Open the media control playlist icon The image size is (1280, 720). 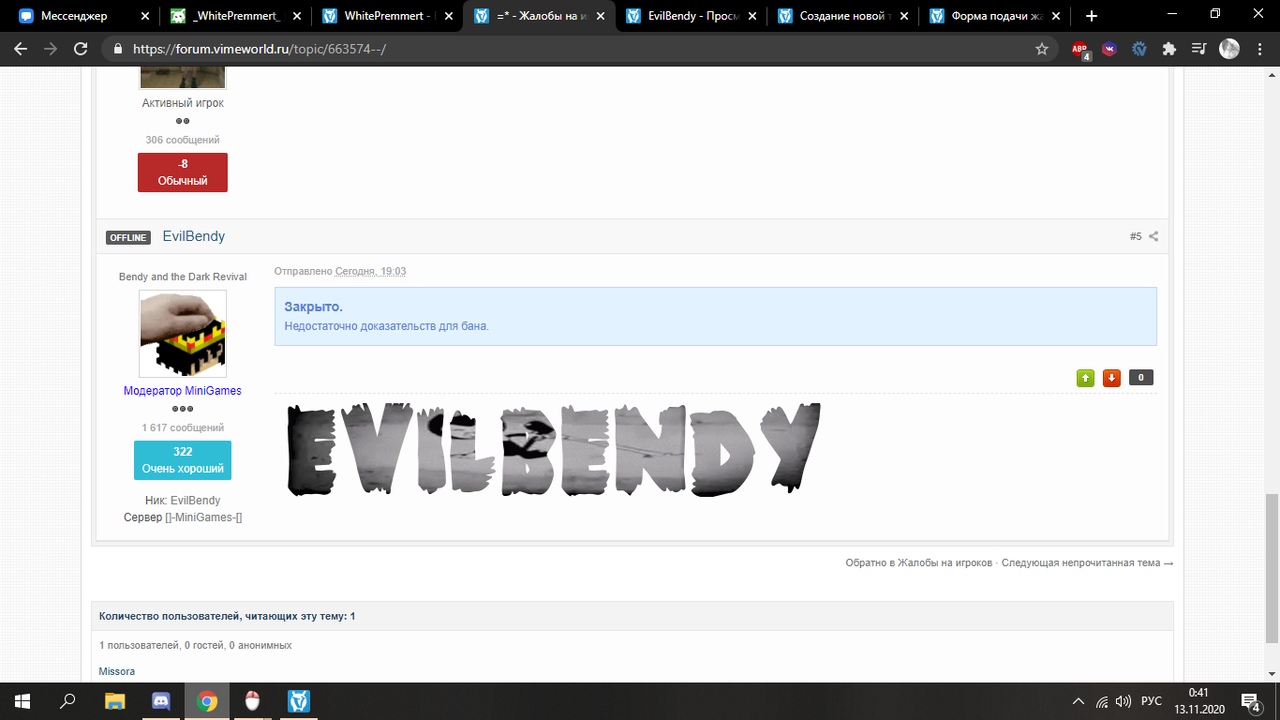point(1198,48)
